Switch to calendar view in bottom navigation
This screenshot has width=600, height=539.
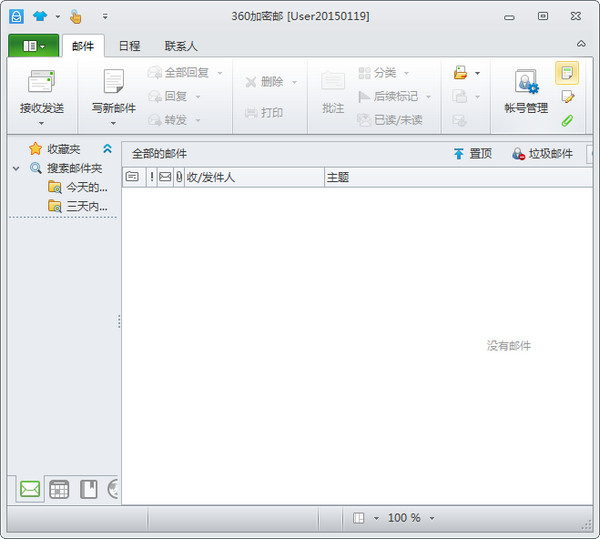(x=59, y=489)
